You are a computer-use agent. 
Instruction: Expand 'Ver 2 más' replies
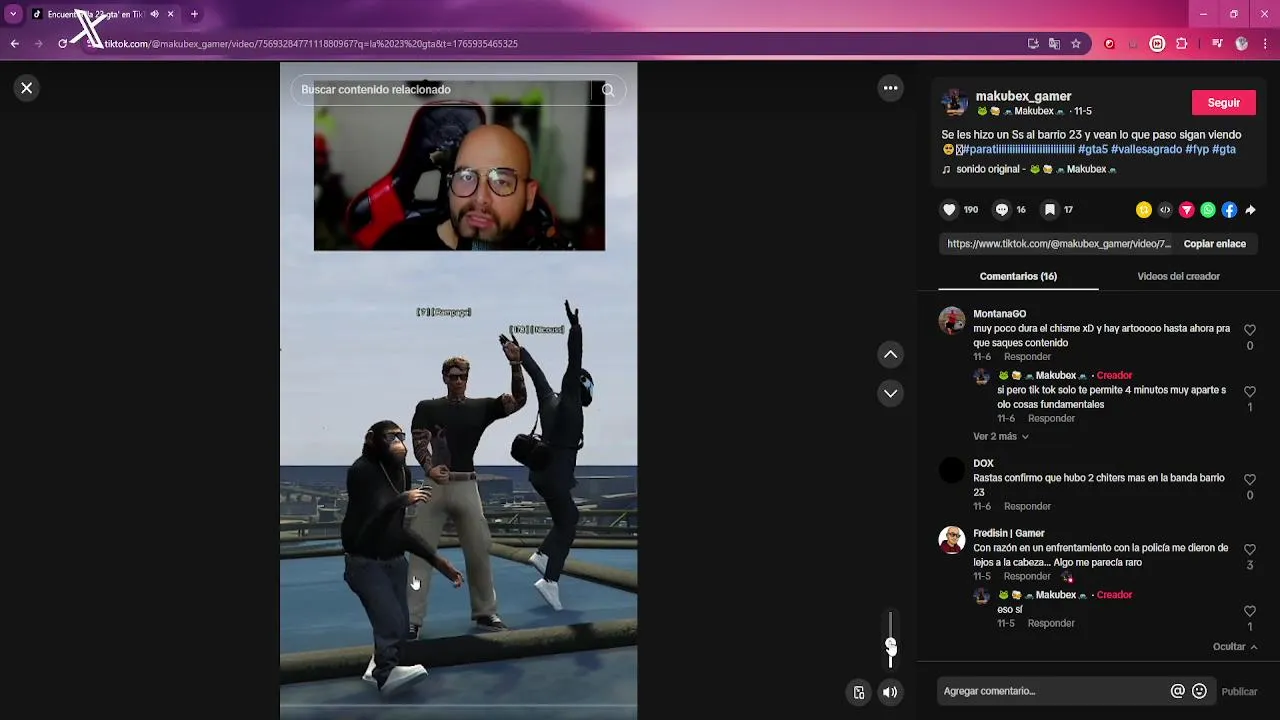tap(1000, 436)
